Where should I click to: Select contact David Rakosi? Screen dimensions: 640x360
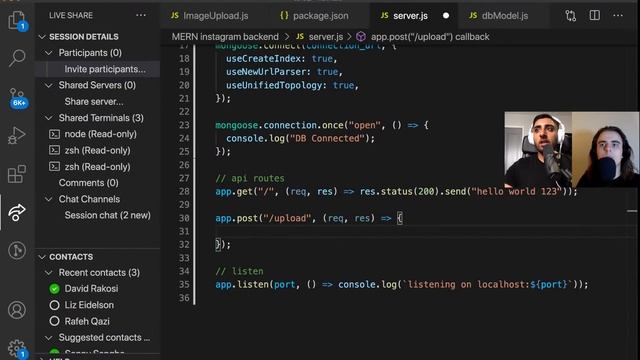[x=91, y=289]
